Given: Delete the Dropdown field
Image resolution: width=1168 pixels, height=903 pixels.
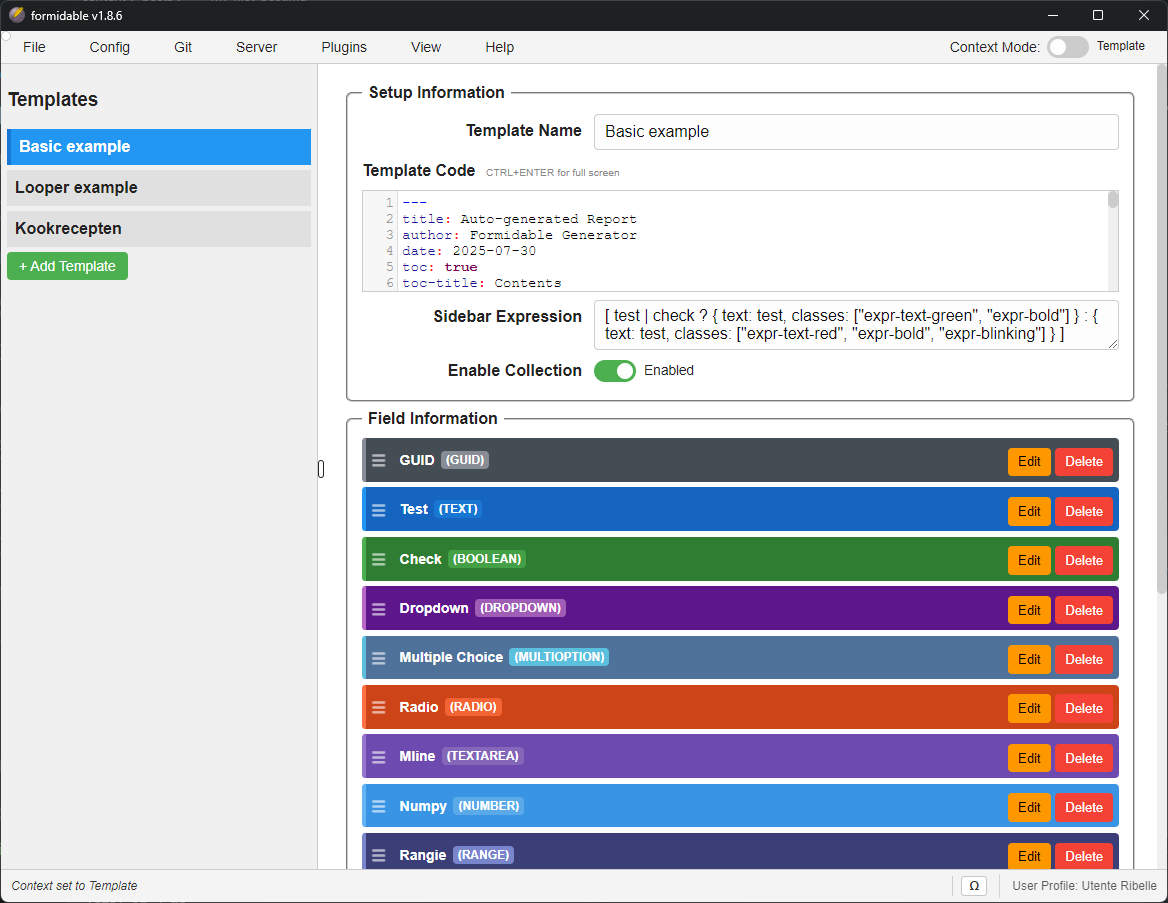Looking at the screenshot, I should [x=1084, y=610].
